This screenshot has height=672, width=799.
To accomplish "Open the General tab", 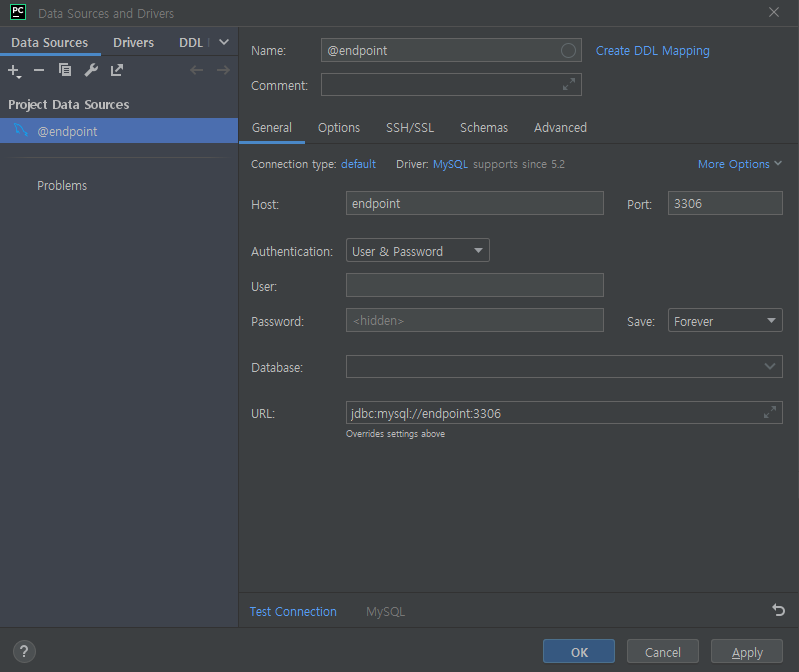I will (272, 127).
